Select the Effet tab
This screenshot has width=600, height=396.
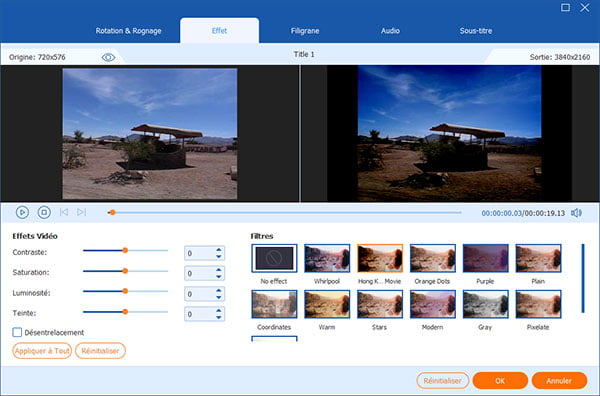pos(219,31)
